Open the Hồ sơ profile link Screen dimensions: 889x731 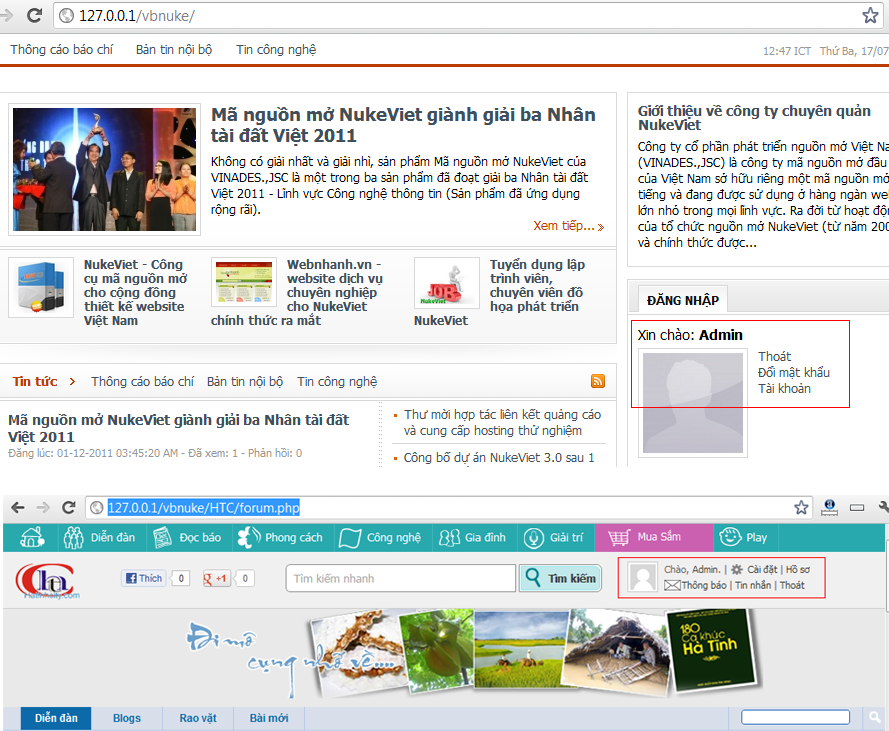click(x=798, y=569)
